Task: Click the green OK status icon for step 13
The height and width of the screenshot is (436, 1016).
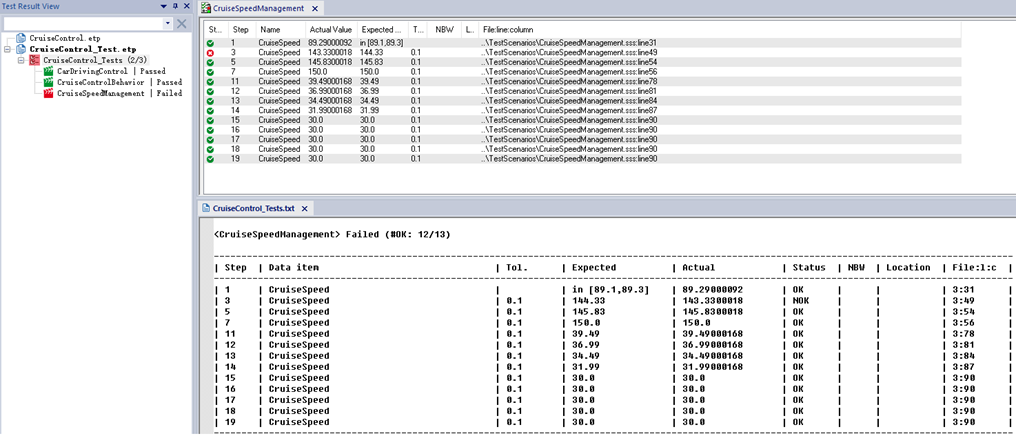Action: point(211,101)
